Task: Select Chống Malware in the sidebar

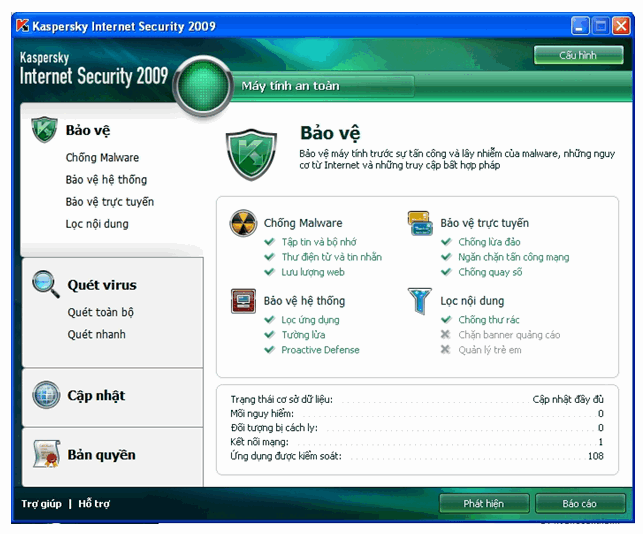Action: [102, 157]
